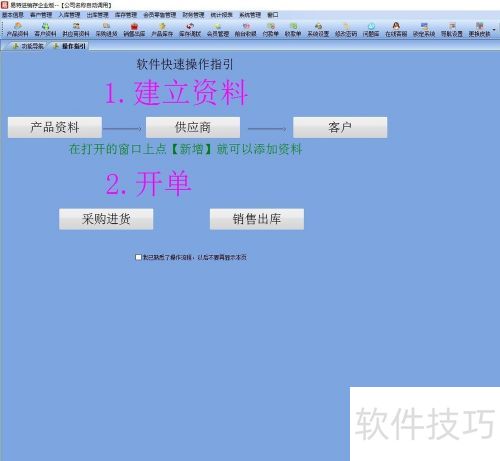Open 产品资料 toolbar icon

(x=17, y=29)
